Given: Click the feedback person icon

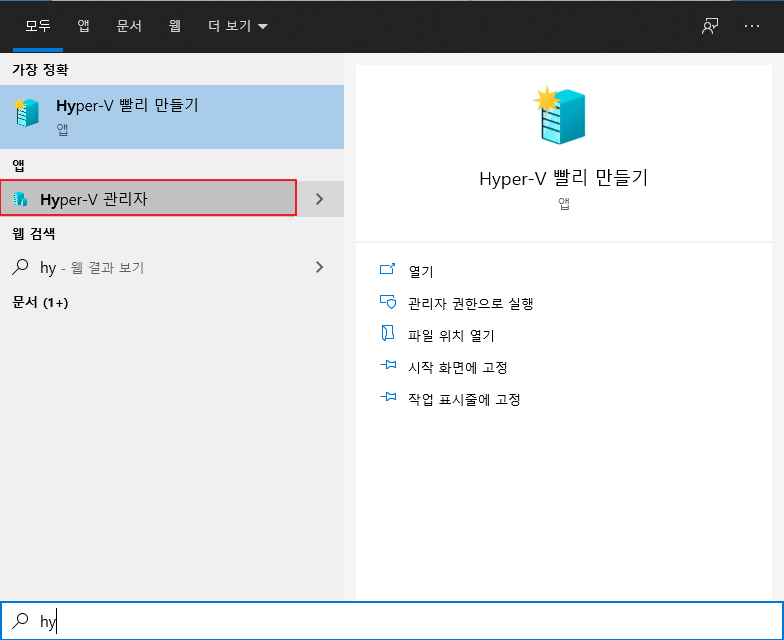Looking at the screenshot, I should tap(710, 26).
